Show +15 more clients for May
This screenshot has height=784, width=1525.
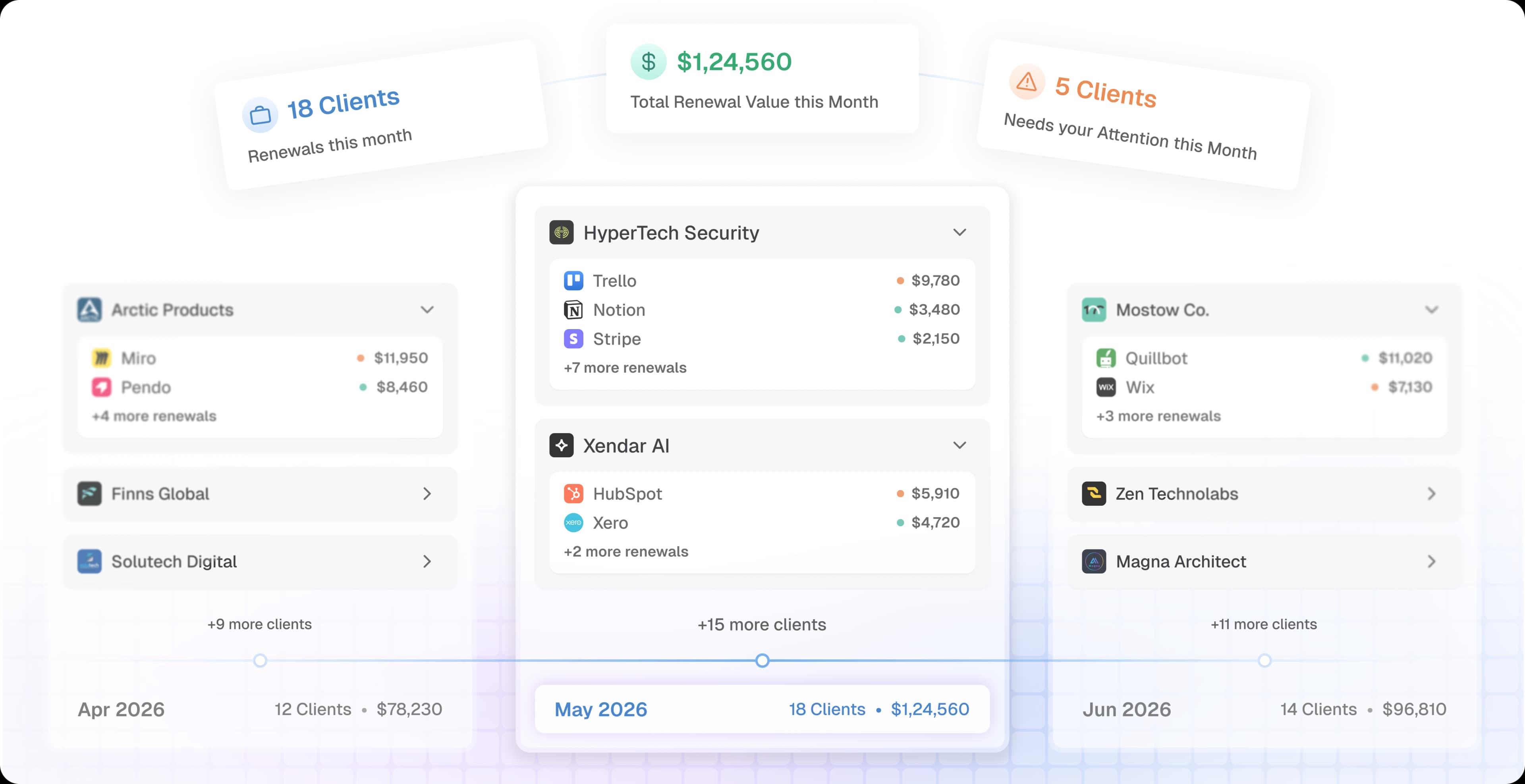[x=762, y=624]
